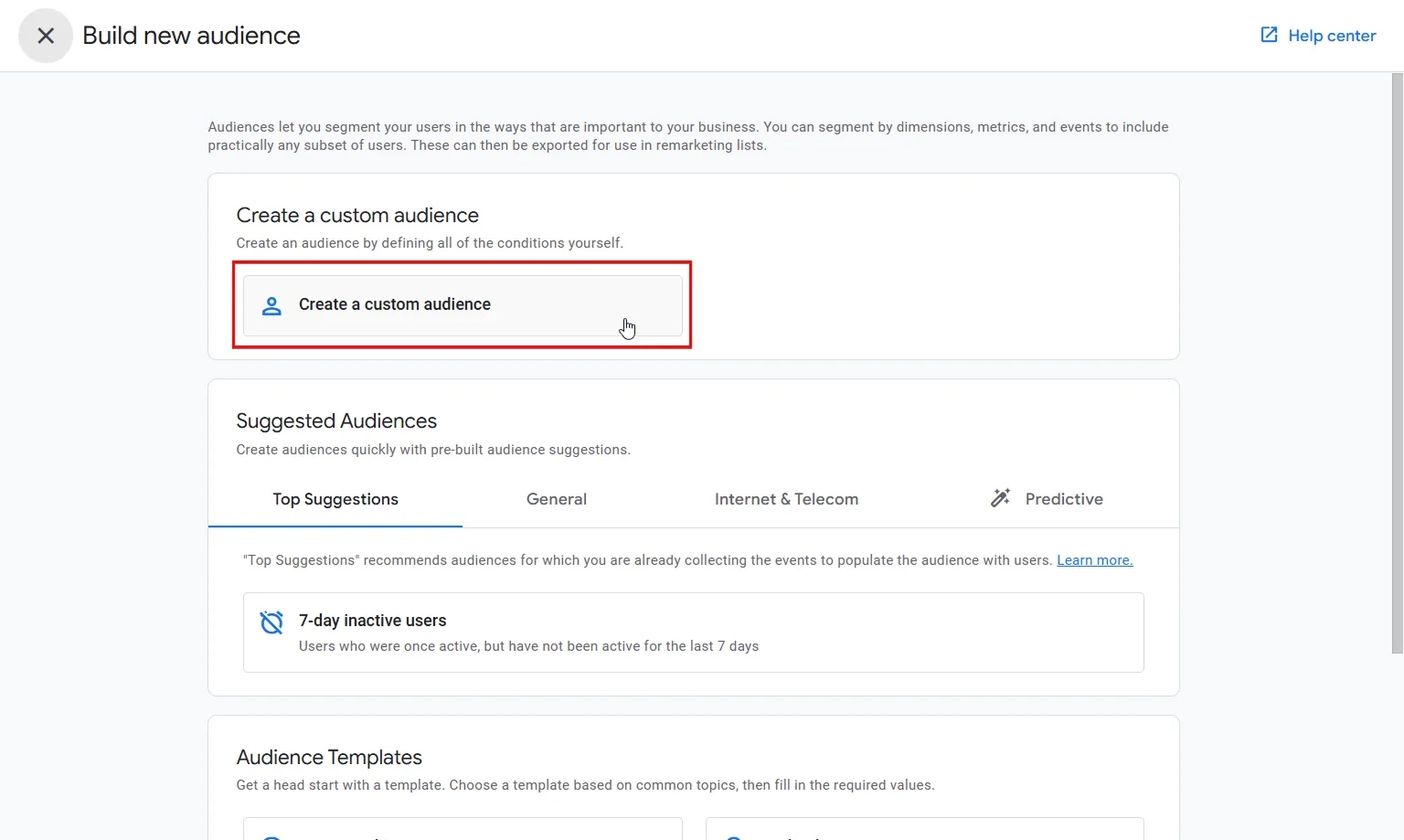Click the magic wand icon beside Predictive
Viewport: 1404px width, 840px height.
point(1000,498)
